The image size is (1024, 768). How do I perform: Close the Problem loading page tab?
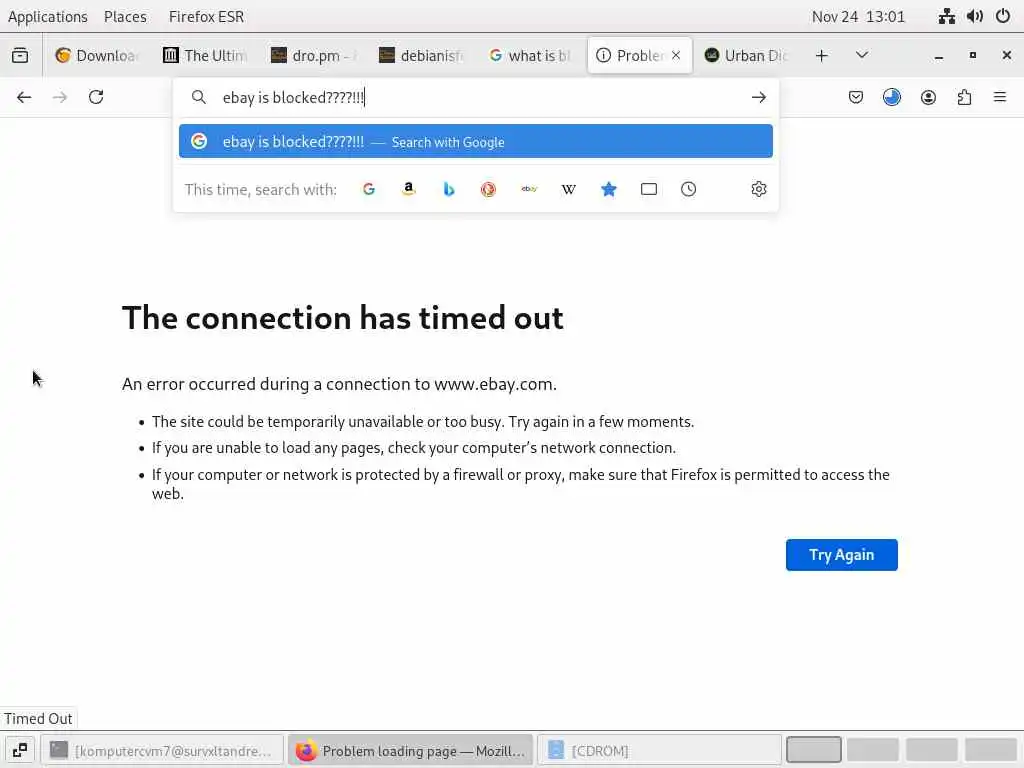pos(676,56)
